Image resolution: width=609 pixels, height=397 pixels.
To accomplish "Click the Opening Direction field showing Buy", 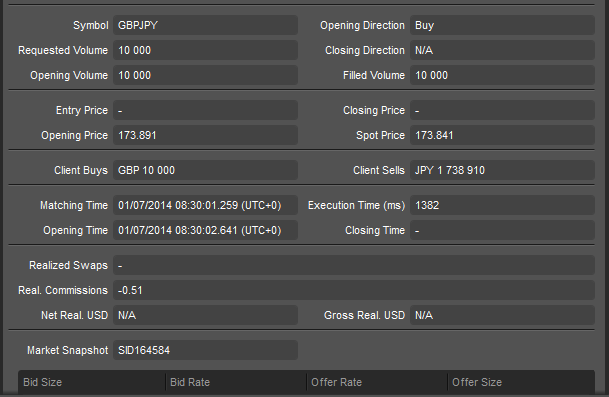I will click(x=502, y=25).
